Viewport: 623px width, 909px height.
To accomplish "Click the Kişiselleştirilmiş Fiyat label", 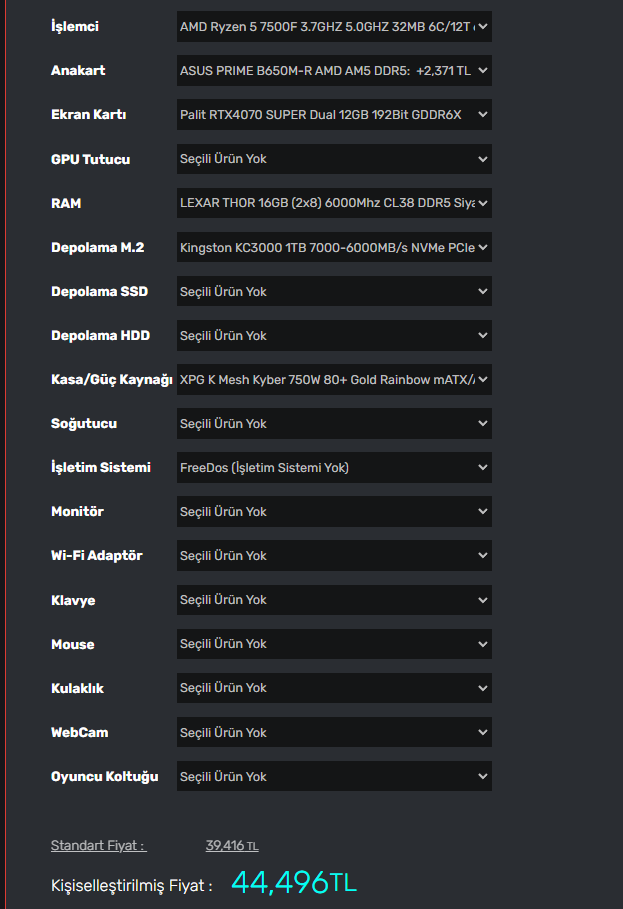I will coord(132,886).
